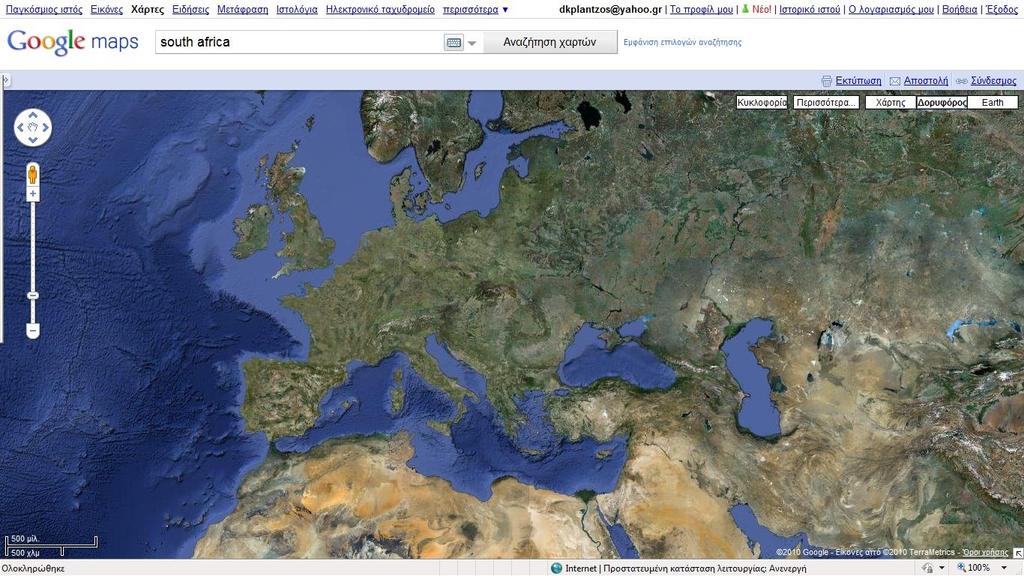Click the 100% zoom value in status bar
This screenshot has width=1024, height=576.
(979, 568)
